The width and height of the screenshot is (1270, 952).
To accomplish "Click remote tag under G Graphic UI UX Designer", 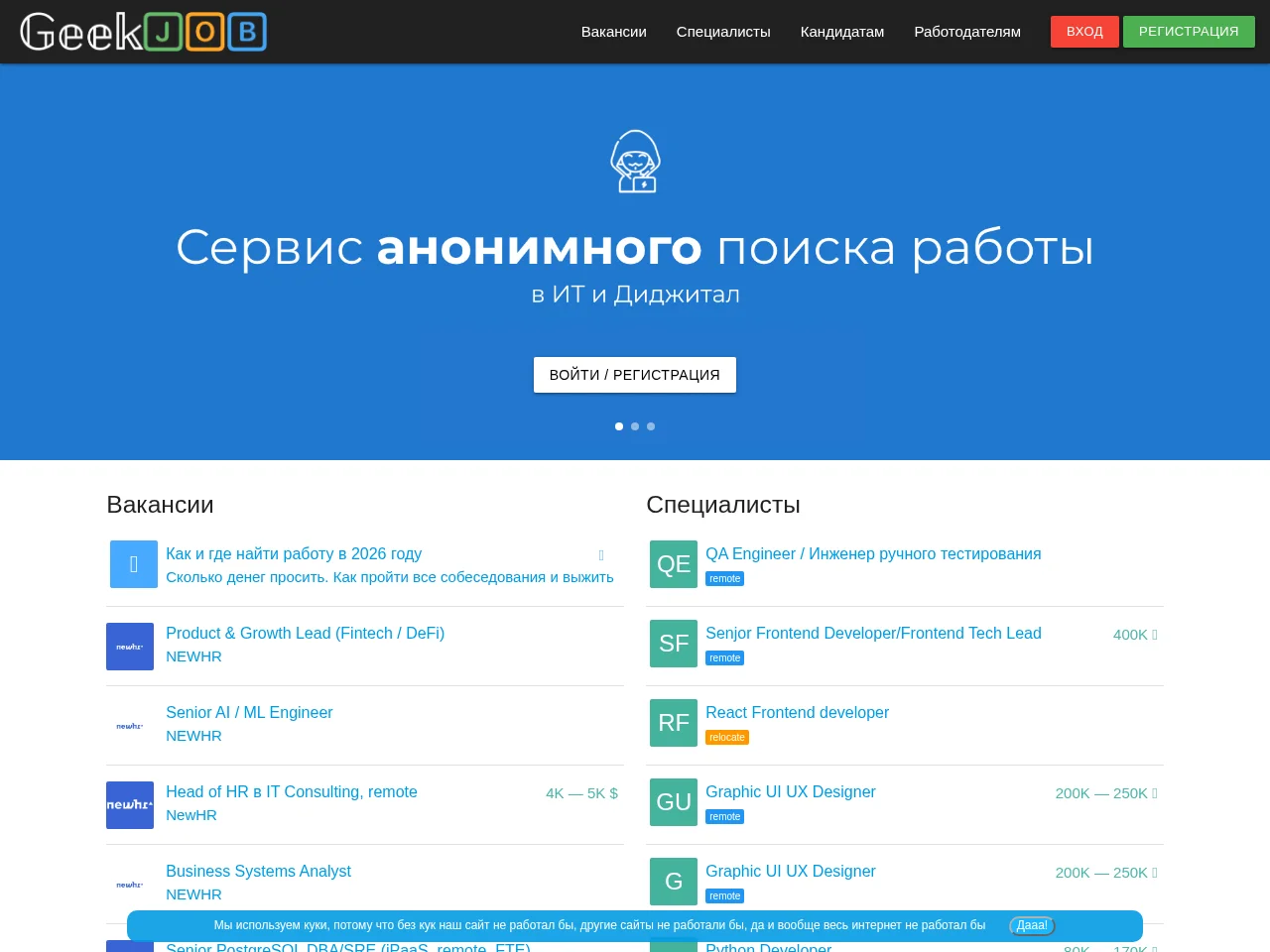I will coord(724,896).
